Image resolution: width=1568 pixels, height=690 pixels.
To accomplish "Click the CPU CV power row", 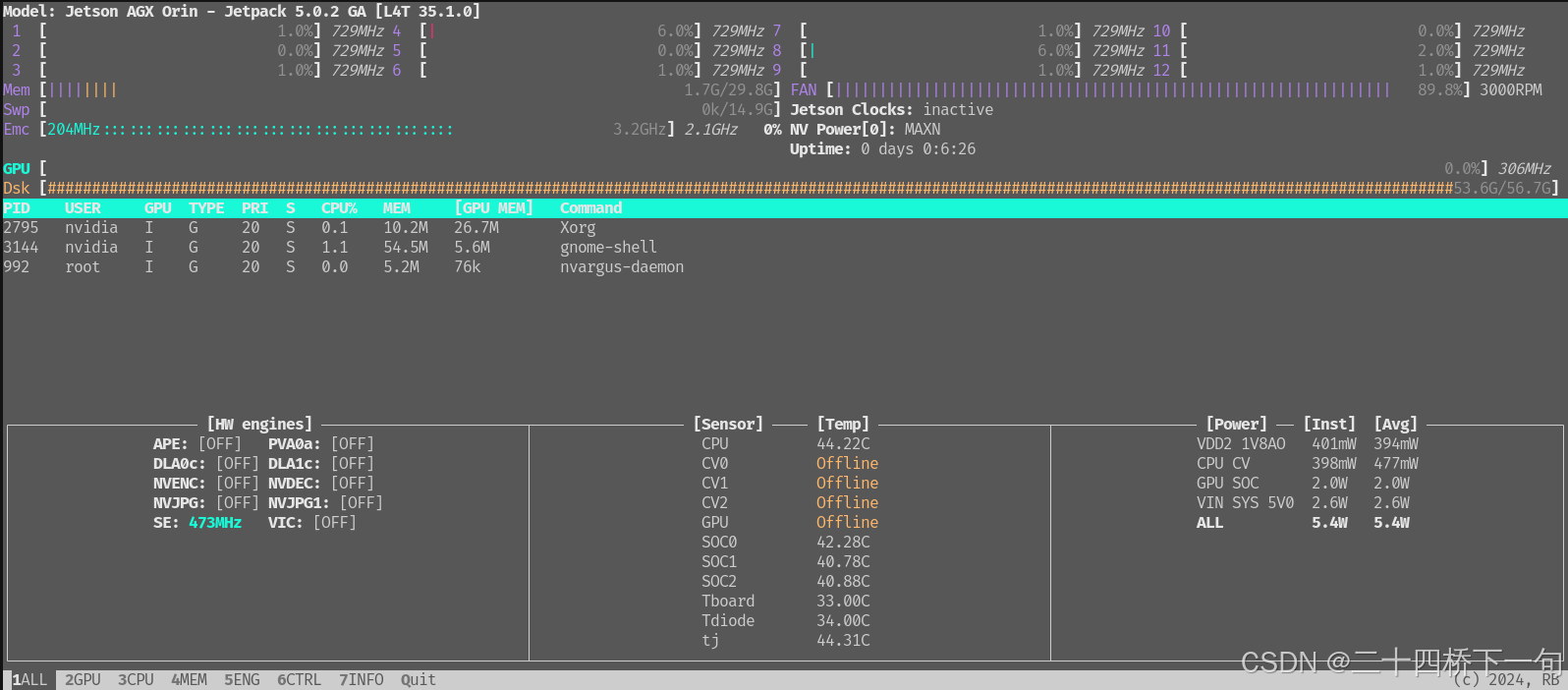I will point(1308,464).
